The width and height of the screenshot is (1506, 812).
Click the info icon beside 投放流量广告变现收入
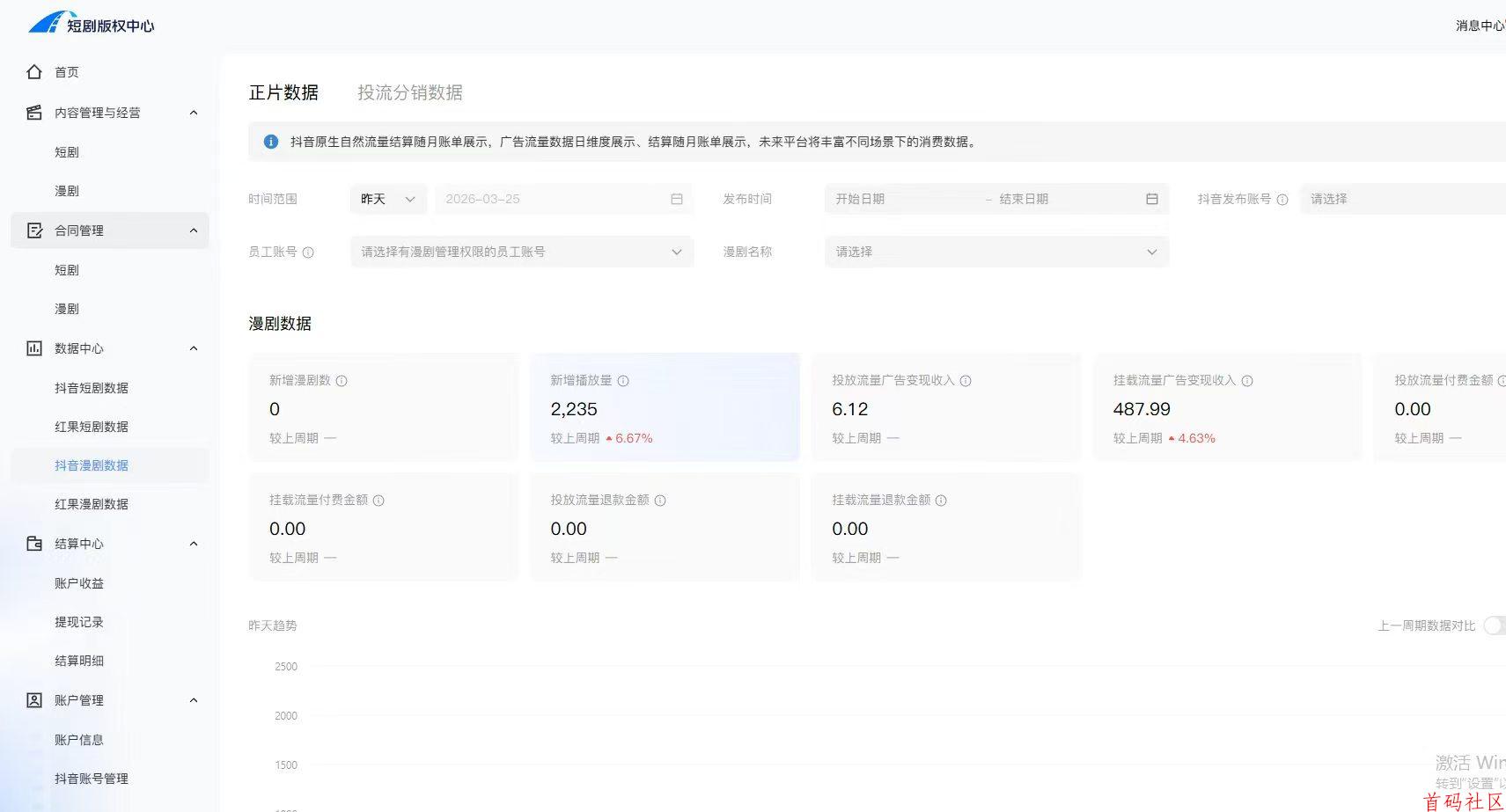(966, 381)
